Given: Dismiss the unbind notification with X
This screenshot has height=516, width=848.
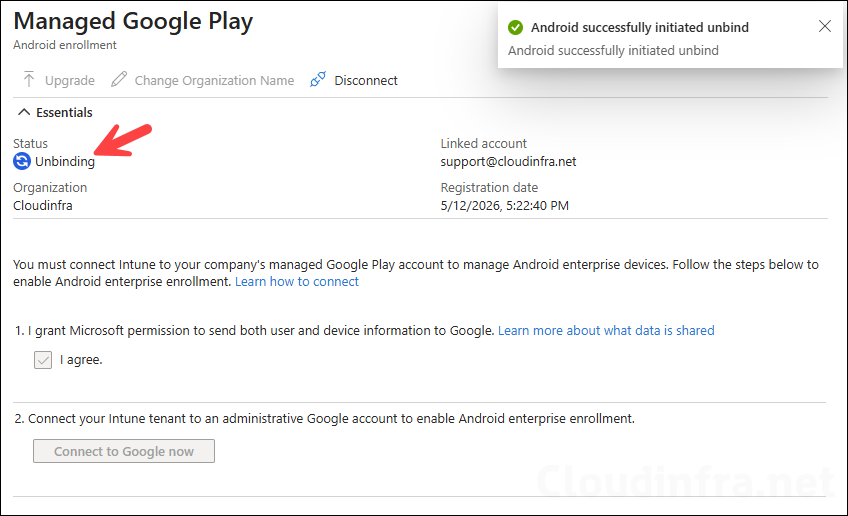Looking at the screenshot, I should (825, 26).
